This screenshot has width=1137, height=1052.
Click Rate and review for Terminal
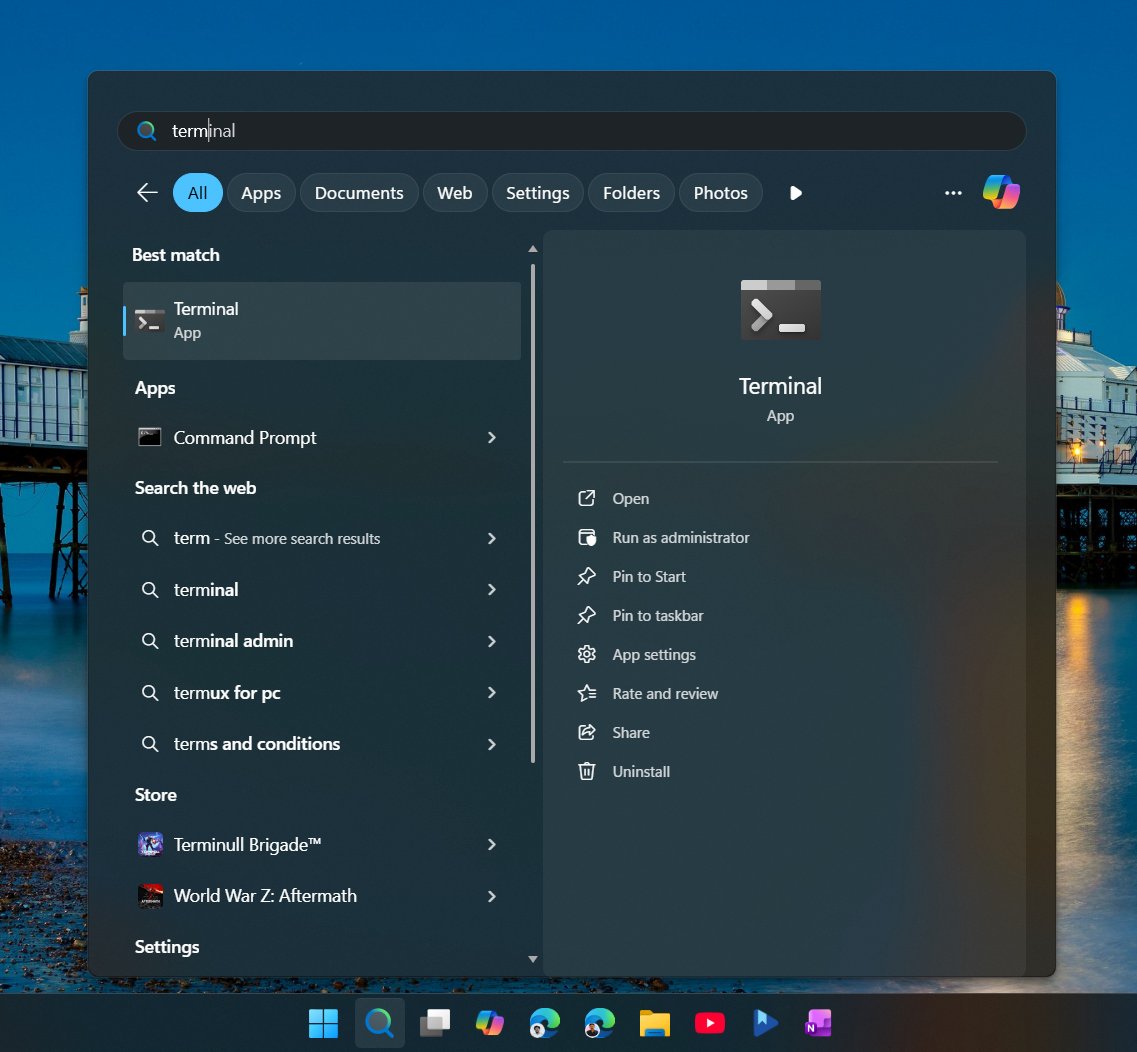[664, 693]
